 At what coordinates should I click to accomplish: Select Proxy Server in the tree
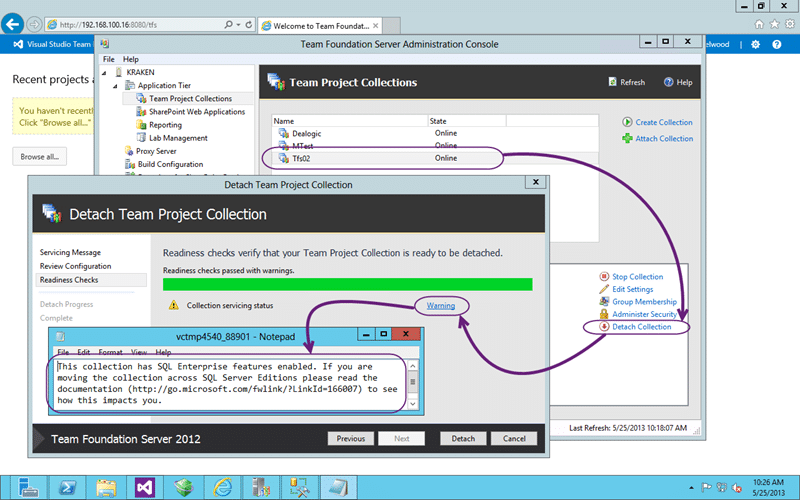[156, 151]
